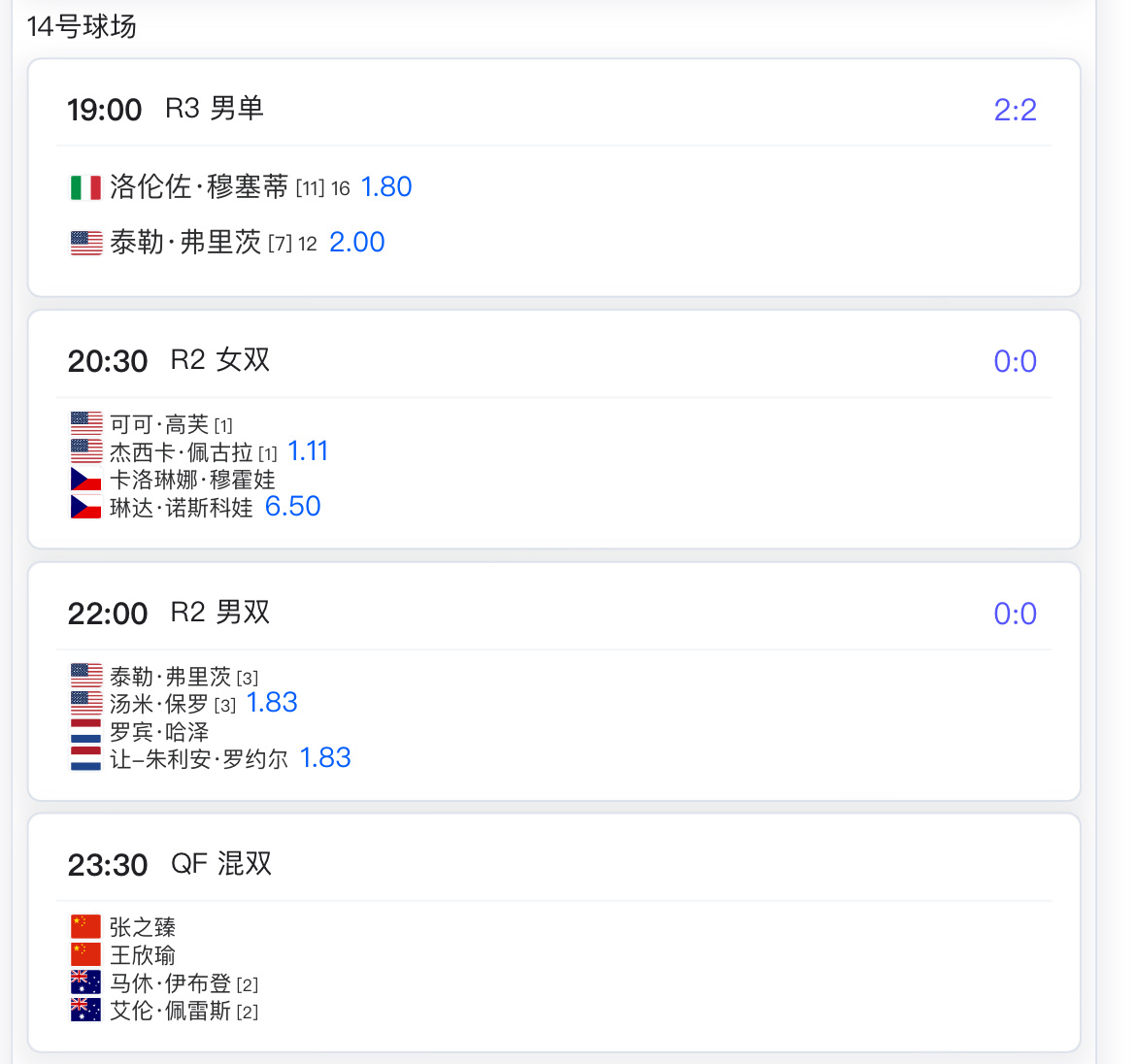Open player 王欣瑜 in the mixed doubles
This screenshot has width=1136, height=1064.
pos(142,954)
